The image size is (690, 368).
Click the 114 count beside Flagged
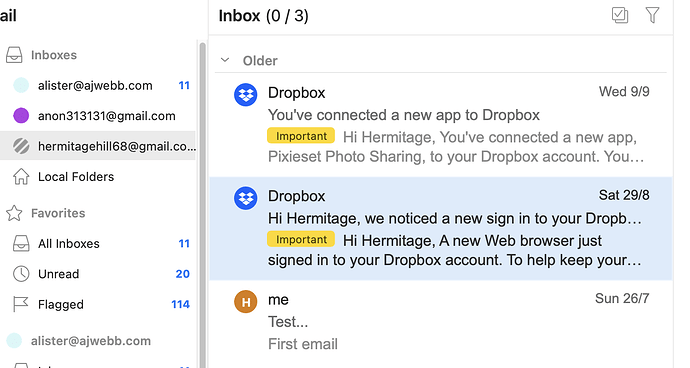pyautogui.click(x=180, y=304)
